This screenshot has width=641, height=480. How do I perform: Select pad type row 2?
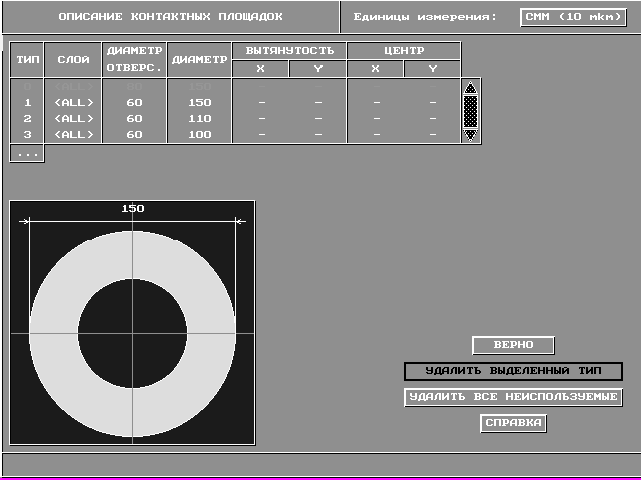27,118
